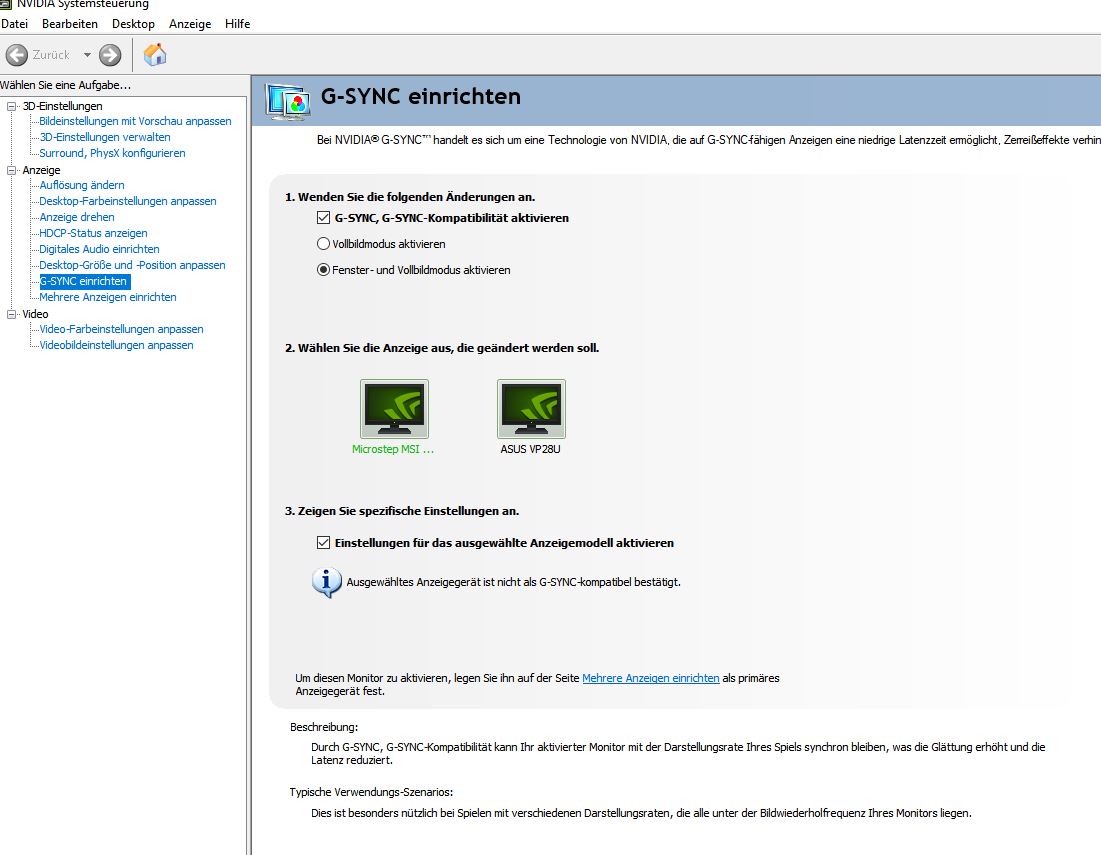Collapse the Anzeige tree node

[x=11, y=170]
